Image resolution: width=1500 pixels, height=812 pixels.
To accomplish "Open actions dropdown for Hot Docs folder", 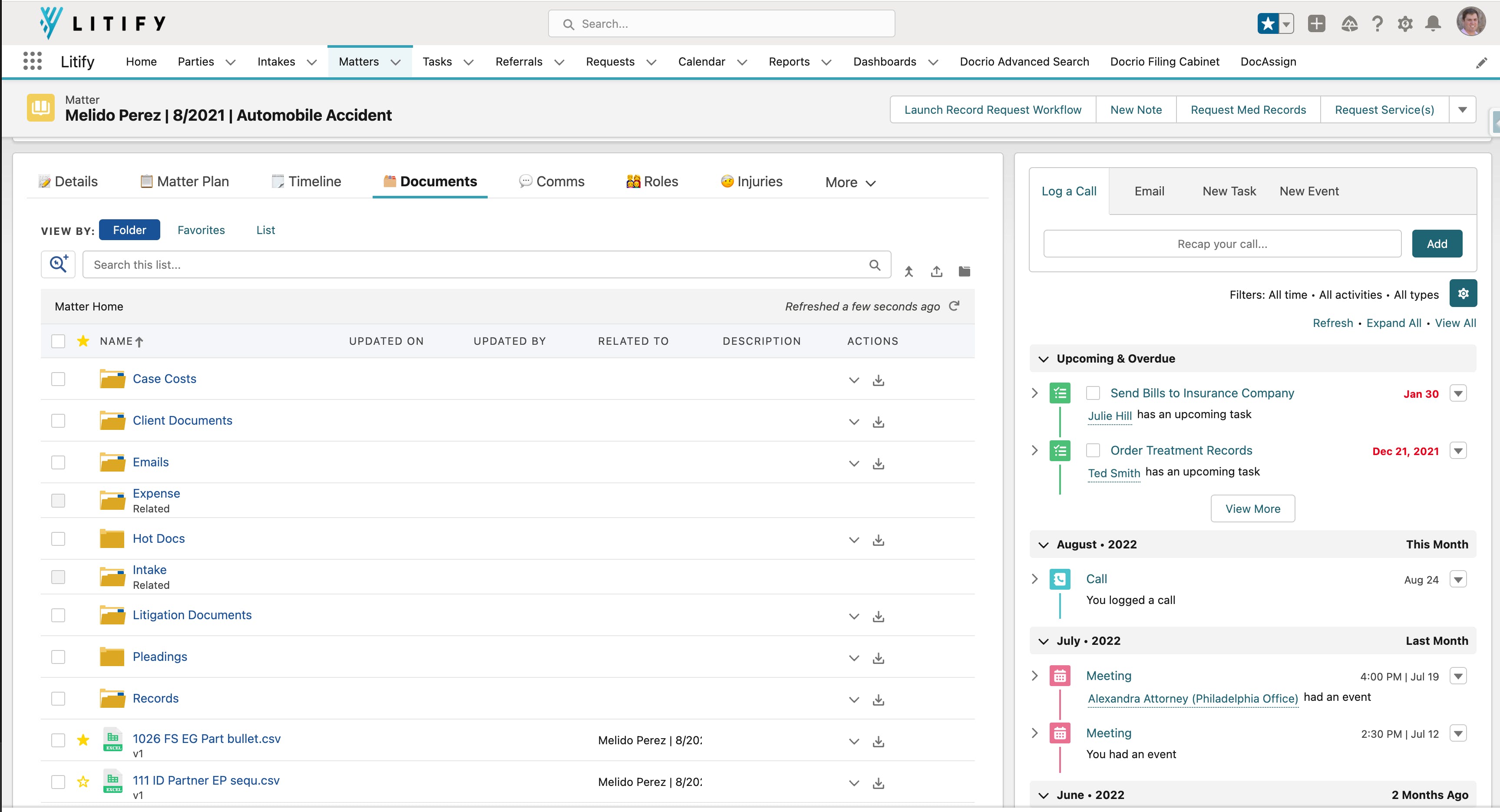I will pos(854,540).
